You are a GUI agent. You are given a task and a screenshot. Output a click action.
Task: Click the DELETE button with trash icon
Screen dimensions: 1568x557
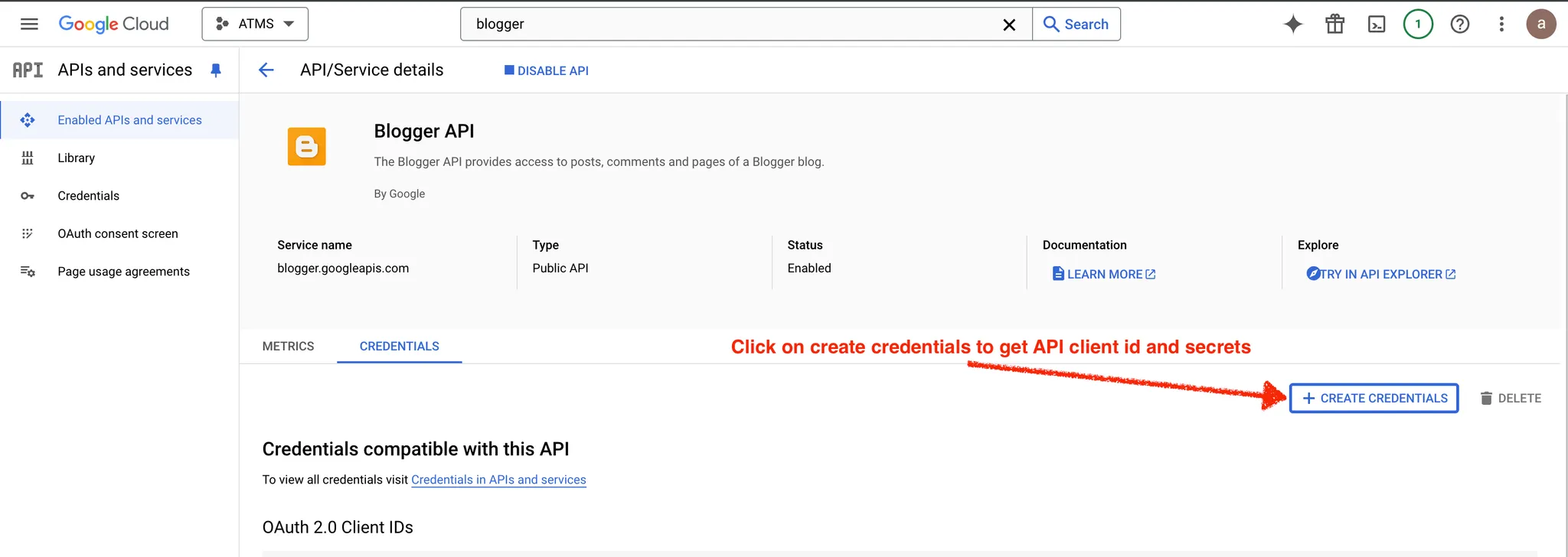point(1511,398)
